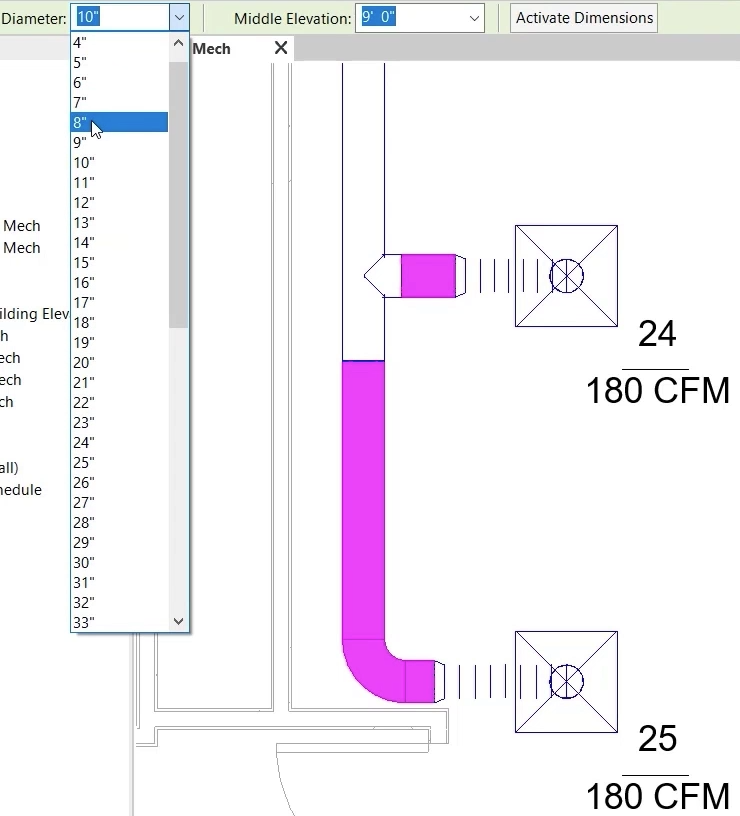Select 22" in the diameter list

point(119,402)
